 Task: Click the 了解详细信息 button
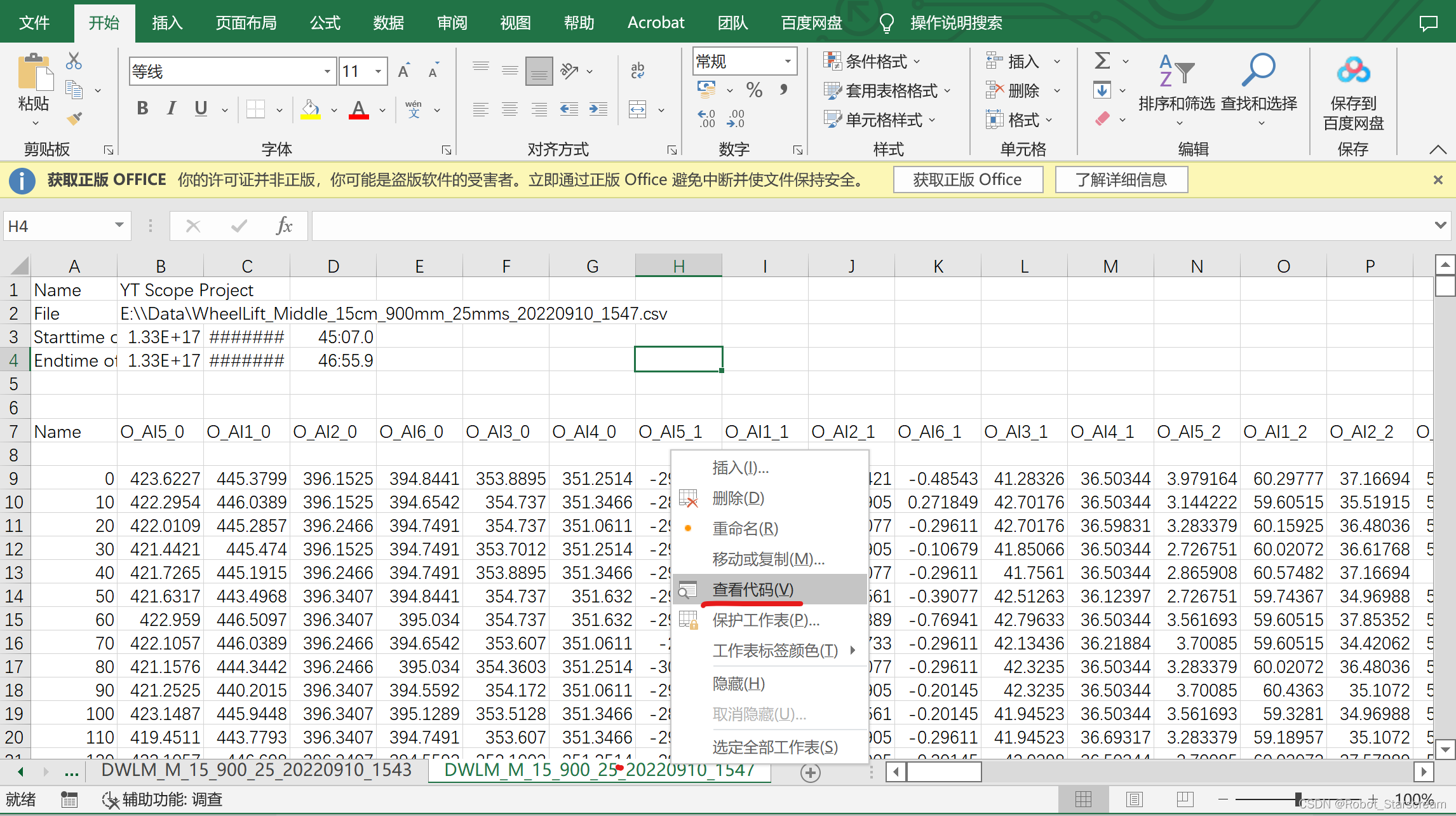point(1121,180)
